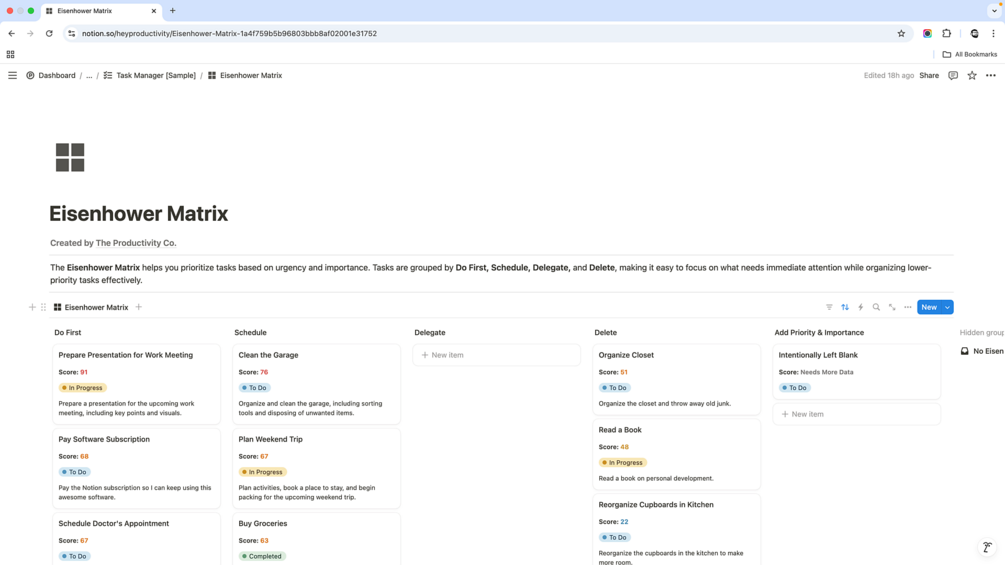1005x565 pixels.
Task: Add a new database view tab
Action: point(139,307)
